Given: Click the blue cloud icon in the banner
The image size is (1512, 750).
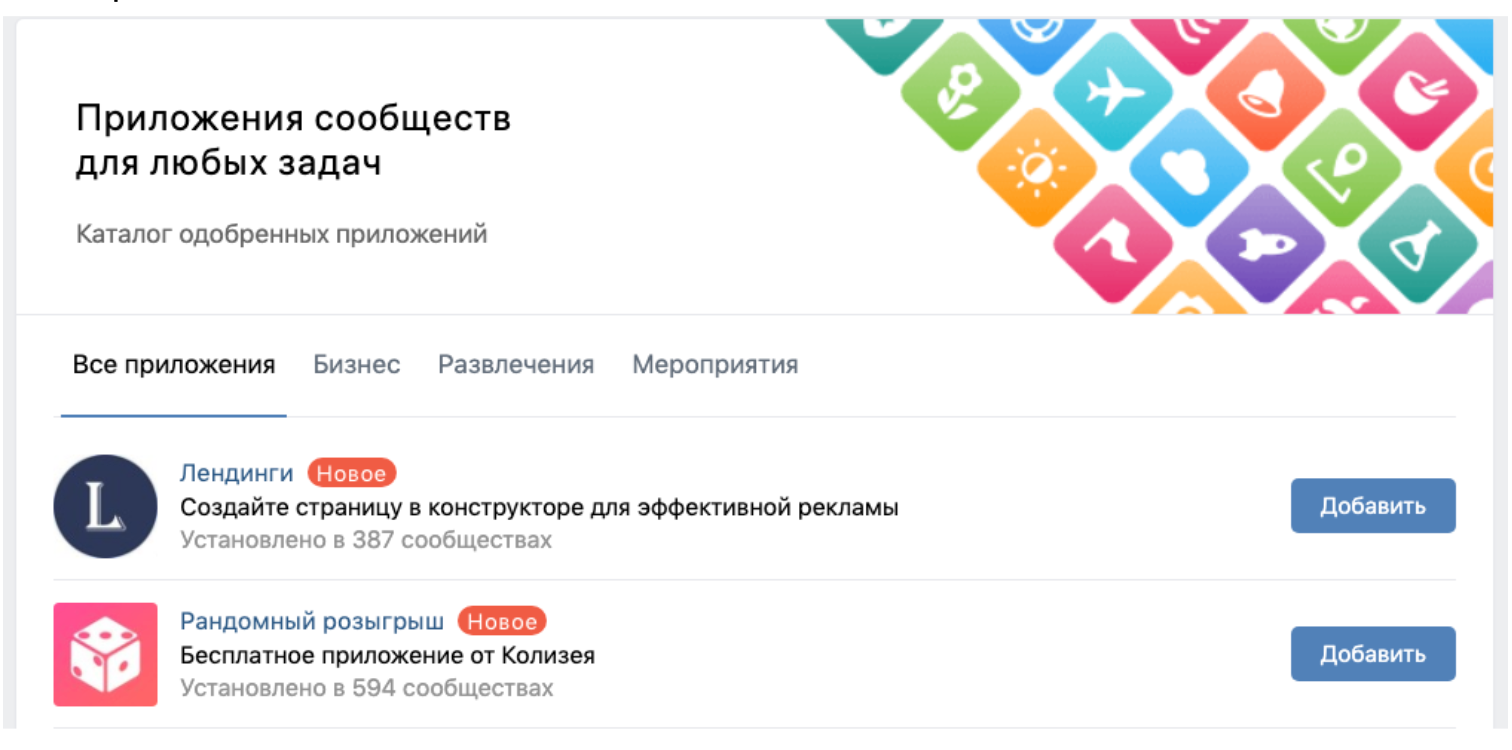Looking at the screenshot, I should (1188, 169).
